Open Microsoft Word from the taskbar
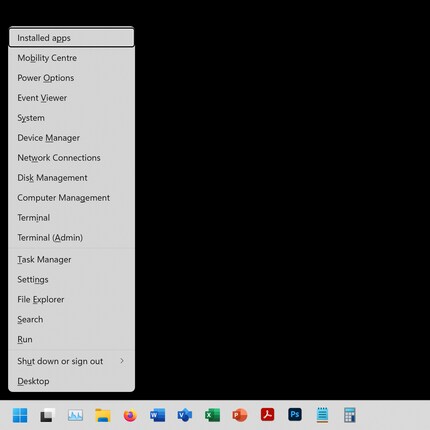 click(157, 415)
